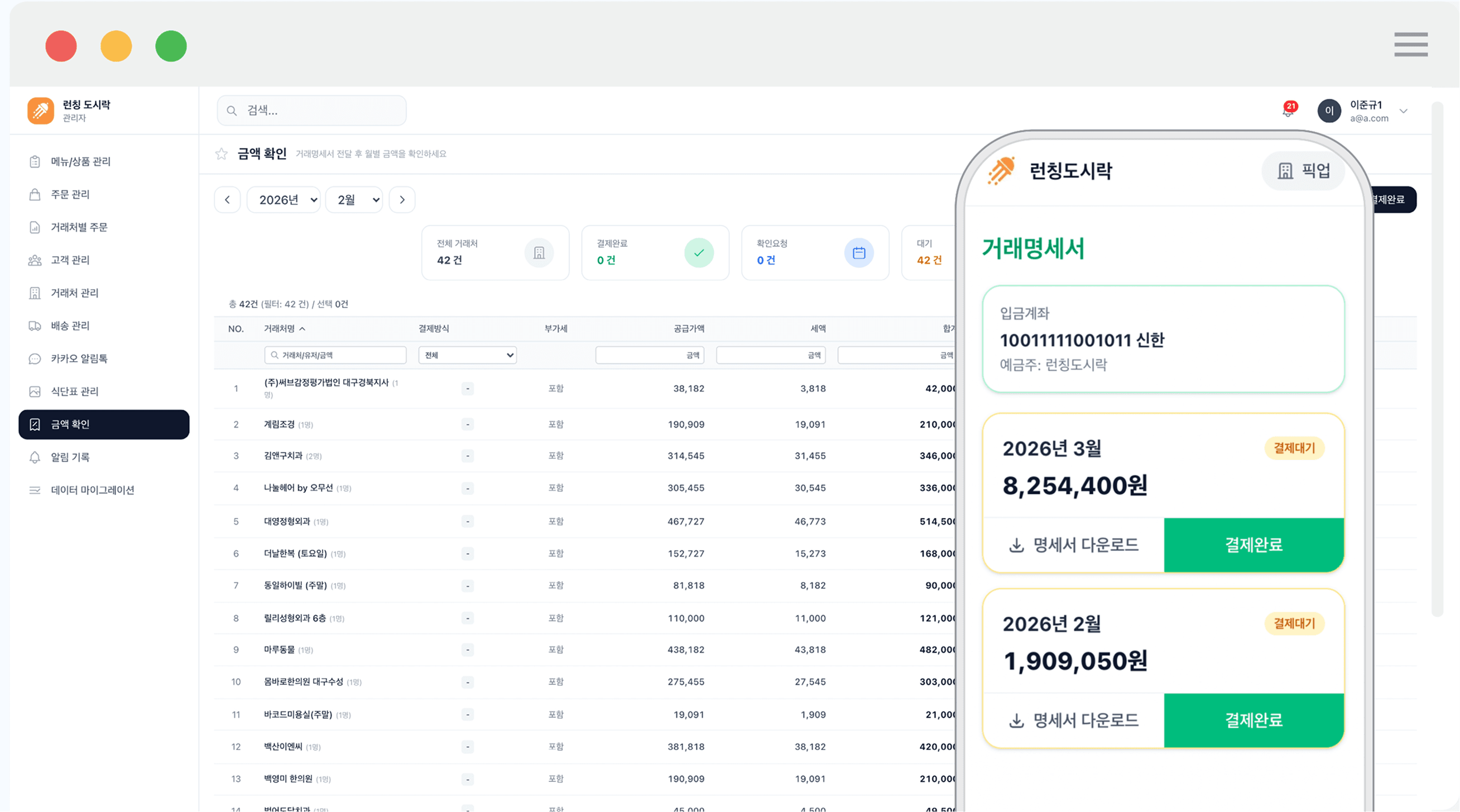Click the hamburger menu icon top right
Viewport: 1460px width, 812px height.
[x=1411, y=44]
